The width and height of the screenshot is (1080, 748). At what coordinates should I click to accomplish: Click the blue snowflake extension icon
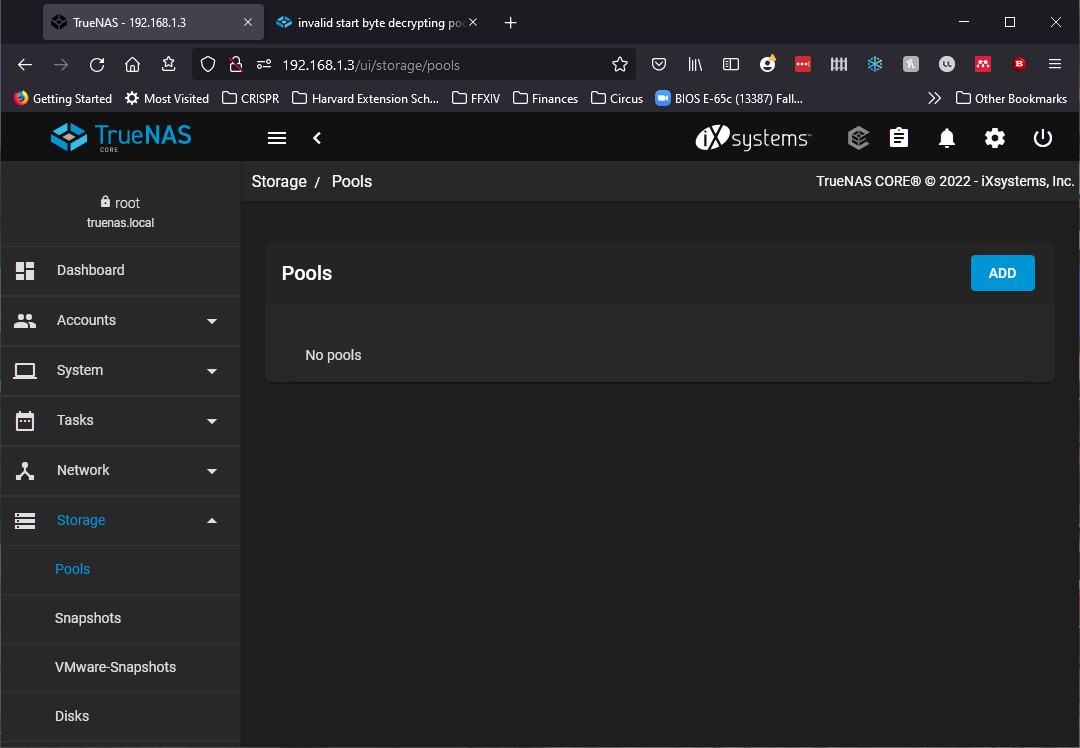point(875,65)
